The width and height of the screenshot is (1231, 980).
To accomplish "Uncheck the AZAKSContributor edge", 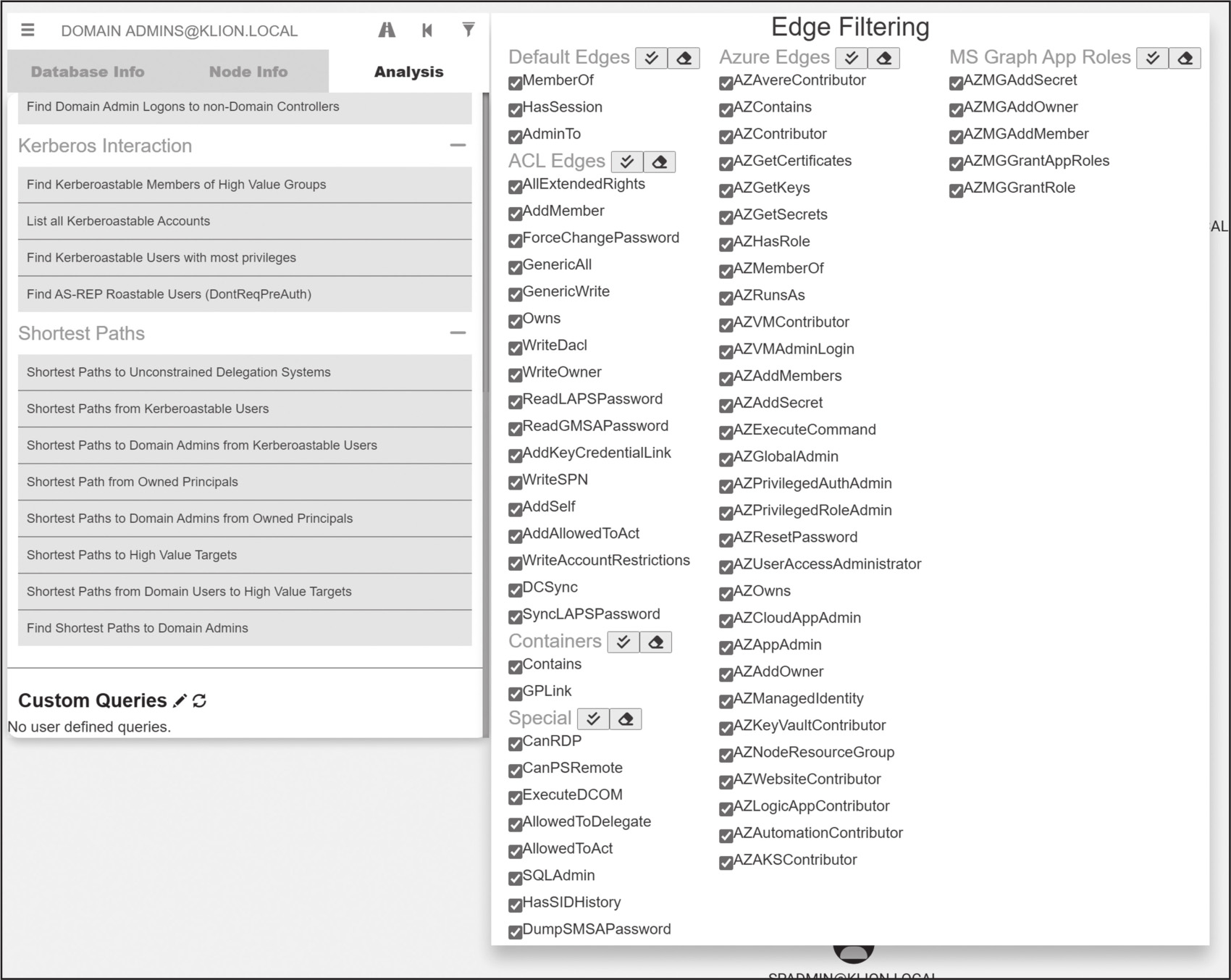I will click(x=726, y=863).
